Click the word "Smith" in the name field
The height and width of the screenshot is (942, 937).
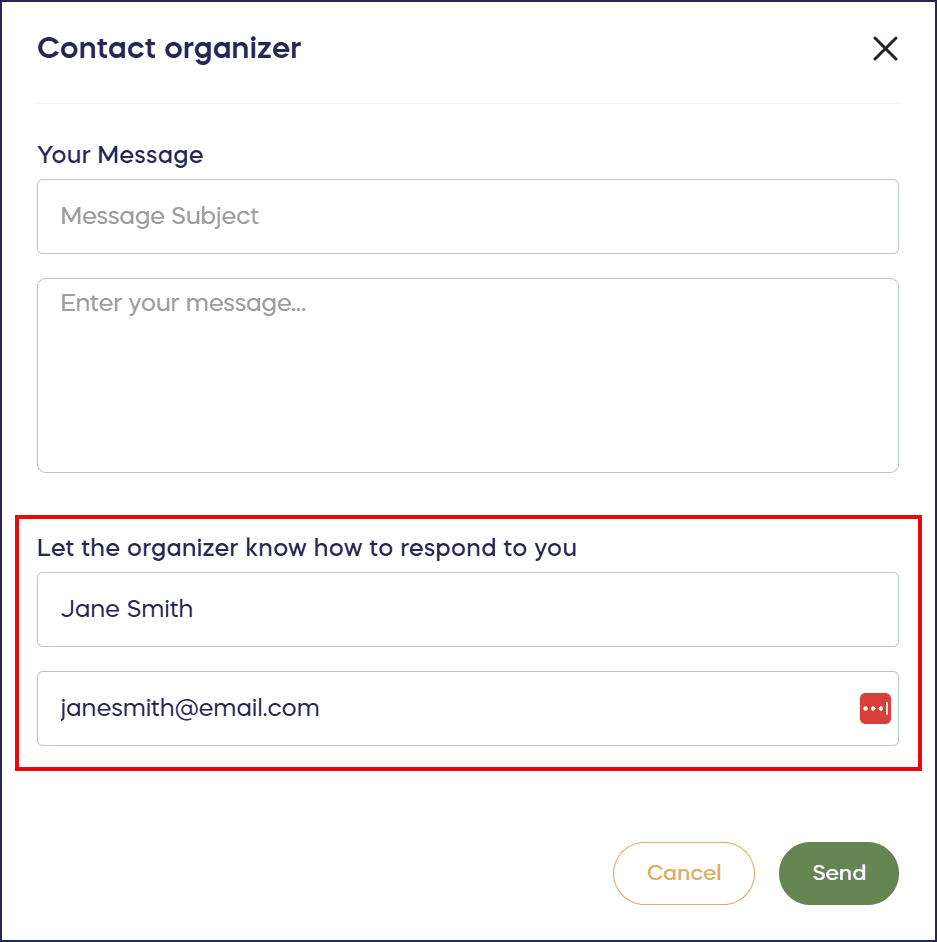point(163,609)
